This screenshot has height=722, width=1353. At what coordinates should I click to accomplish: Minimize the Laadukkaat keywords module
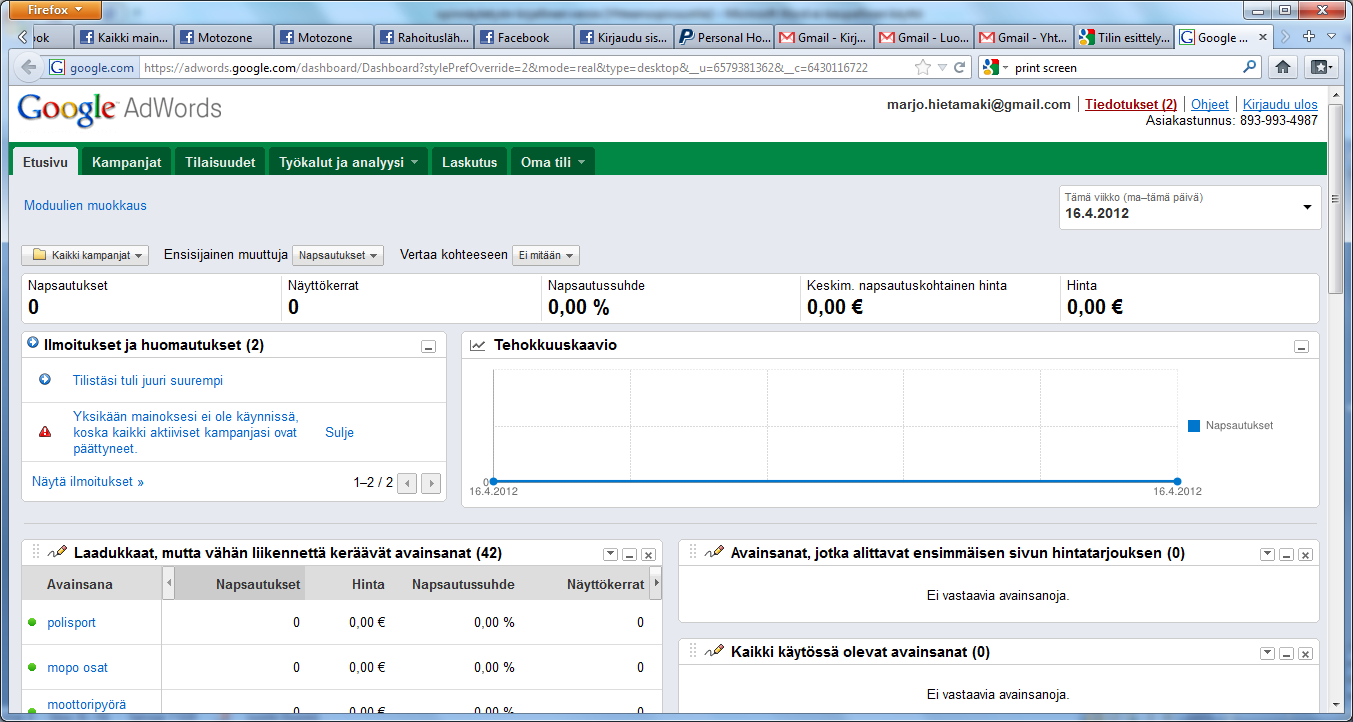click(x=629, y=554)
